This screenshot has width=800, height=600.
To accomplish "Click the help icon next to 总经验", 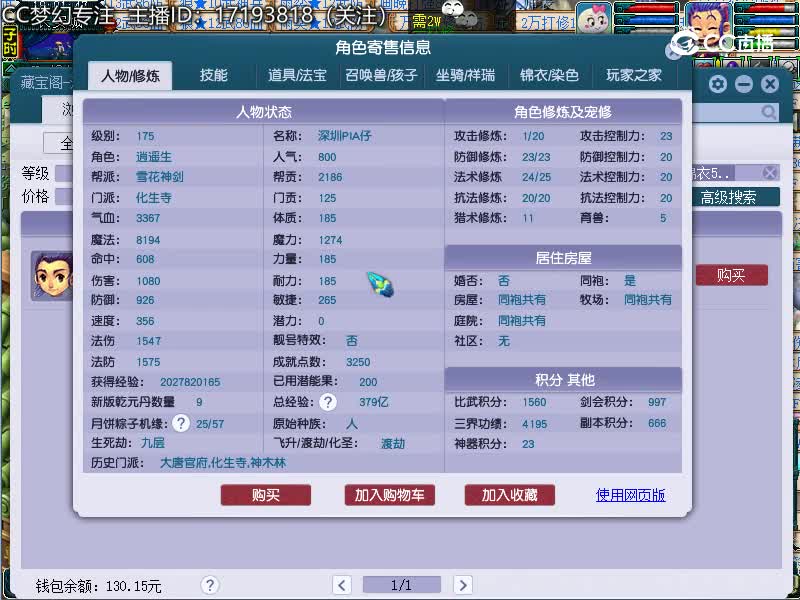I will coord(328,402).
